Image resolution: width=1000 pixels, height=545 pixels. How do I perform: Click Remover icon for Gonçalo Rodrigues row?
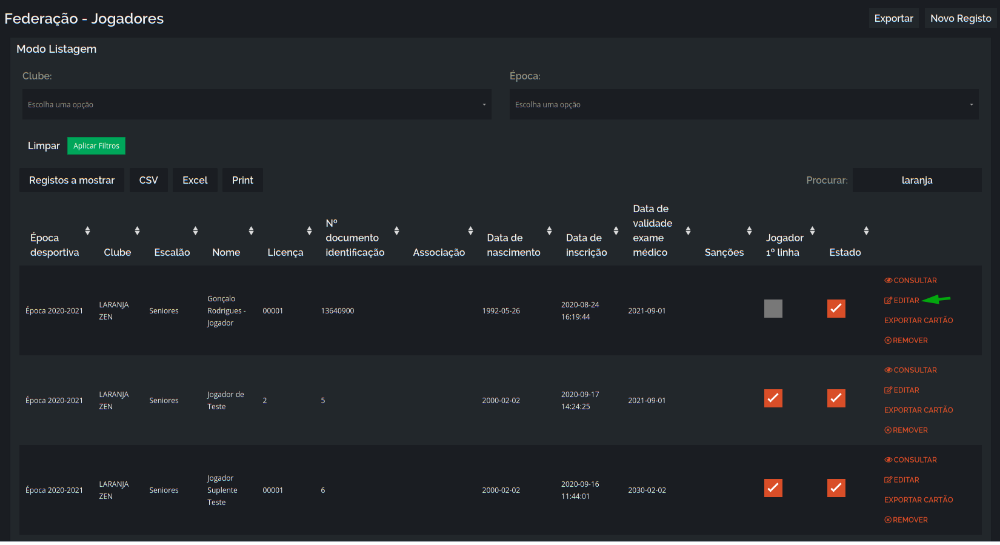(888, 340)
